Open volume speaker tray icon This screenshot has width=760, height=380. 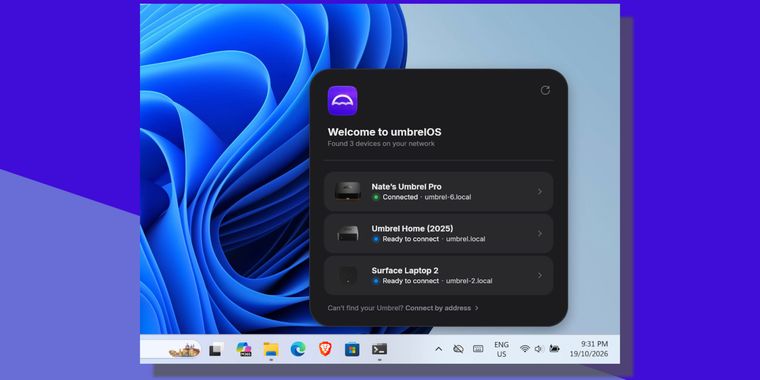(538, 348)
